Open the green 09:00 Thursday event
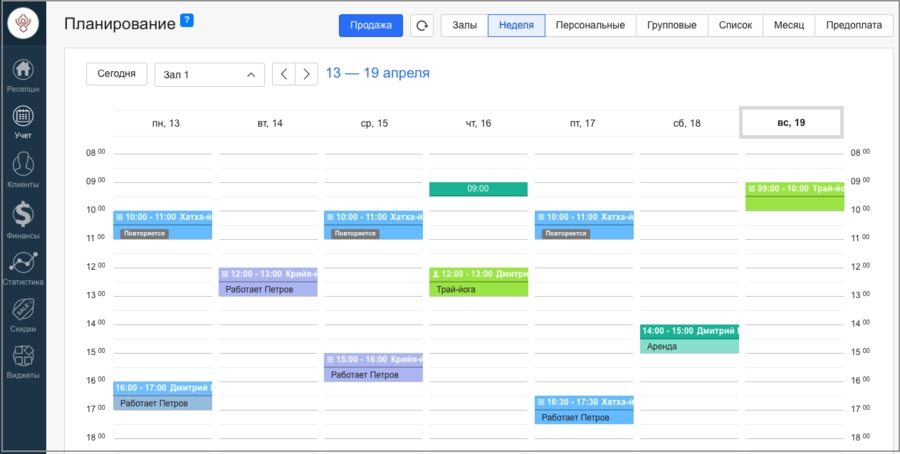The height and width of the screenshot is (454, 900). point(478,189)
